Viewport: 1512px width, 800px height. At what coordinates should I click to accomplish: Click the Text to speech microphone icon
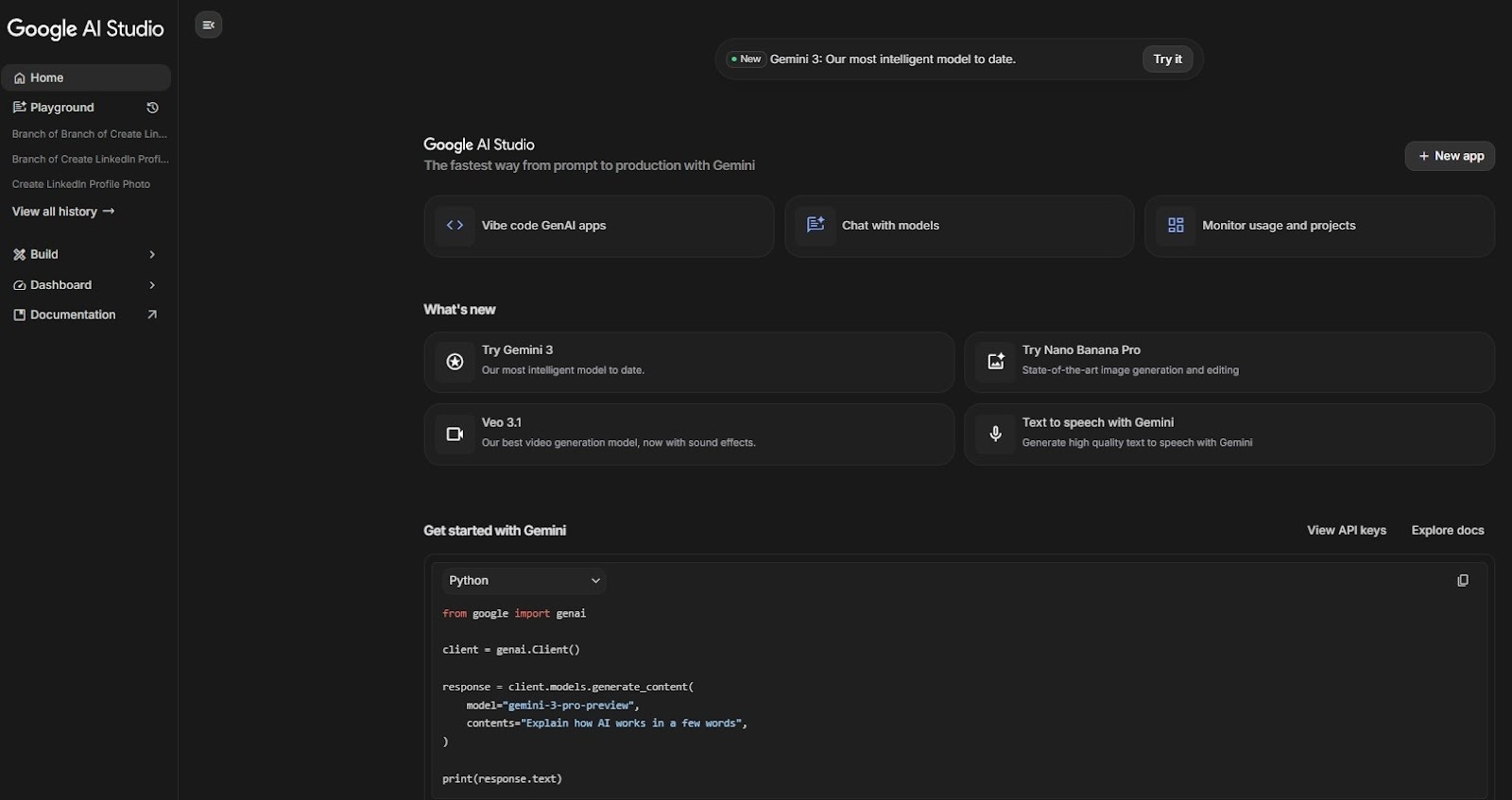(995, 434)
